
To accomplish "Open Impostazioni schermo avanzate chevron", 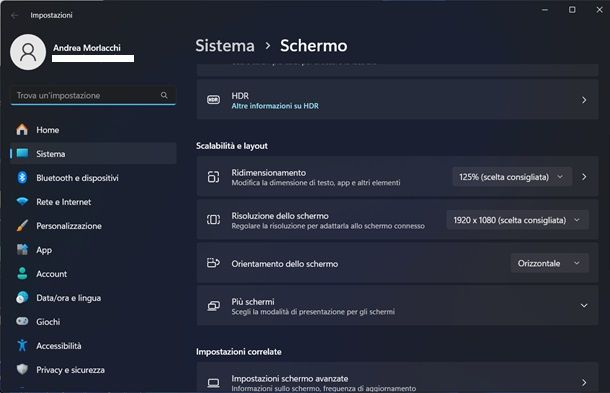I will click(x=584, y=383).
